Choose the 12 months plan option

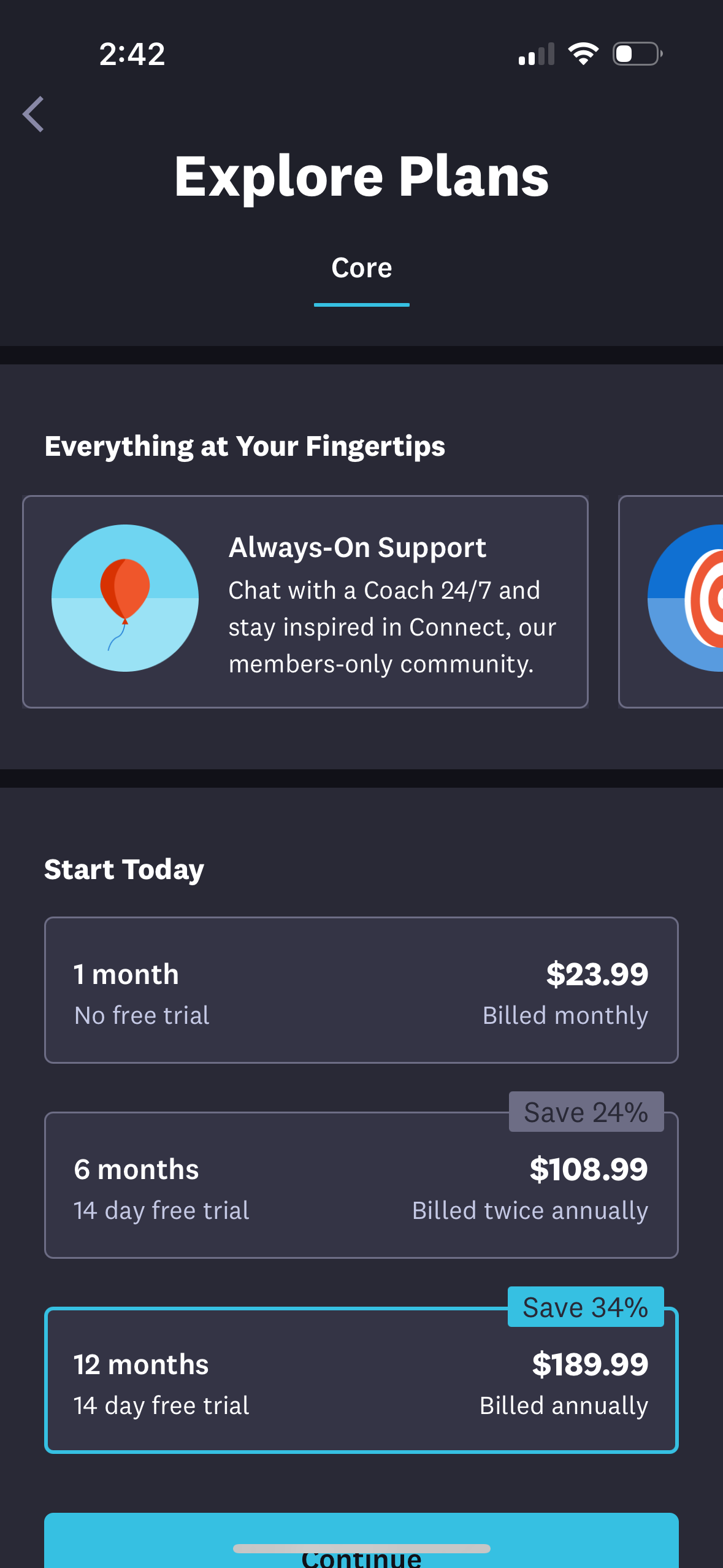coord(361,1380)
